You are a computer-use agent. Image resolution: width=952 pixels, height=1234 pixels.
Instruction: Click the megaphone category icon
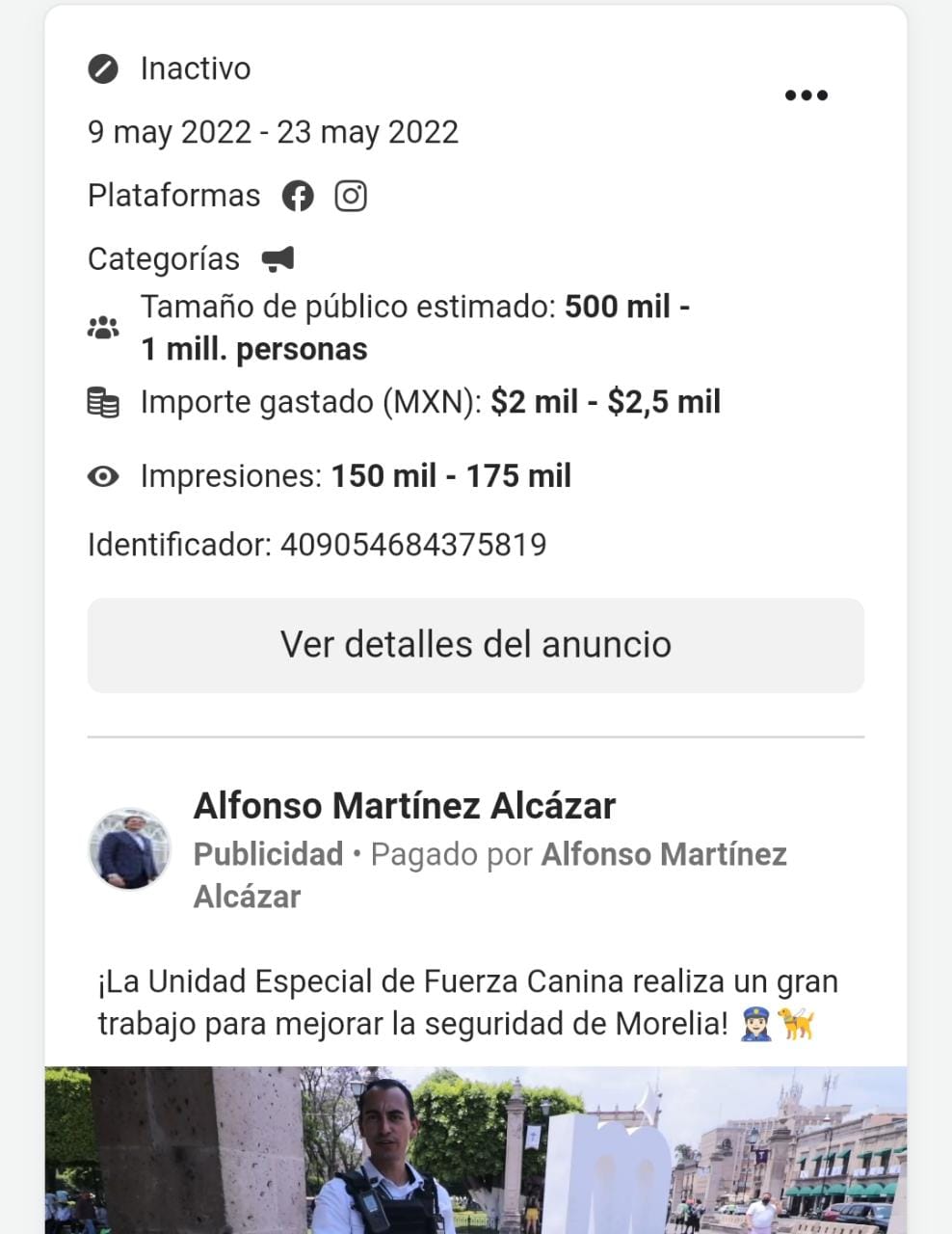pos(278,258)
